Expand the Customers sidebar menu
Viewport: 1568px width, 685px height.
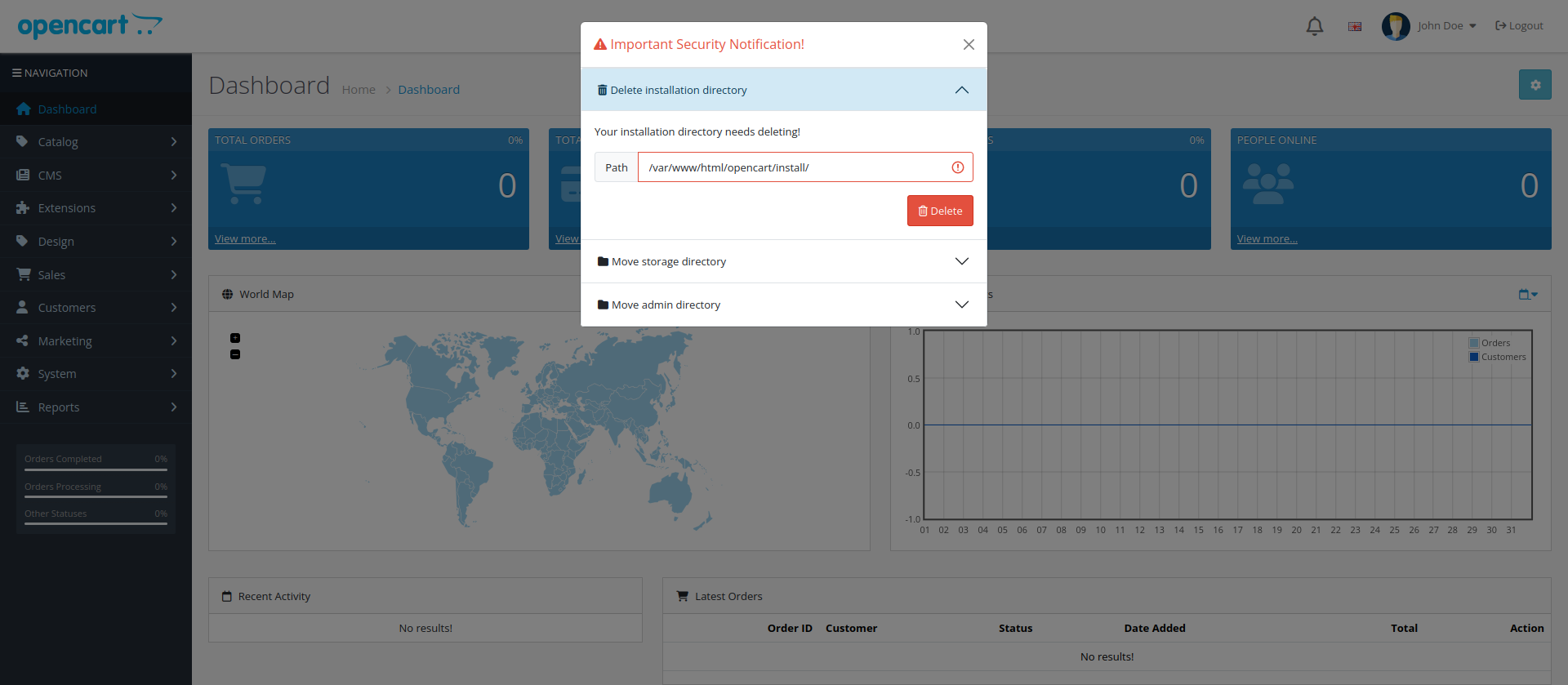[x=96, y=308]
